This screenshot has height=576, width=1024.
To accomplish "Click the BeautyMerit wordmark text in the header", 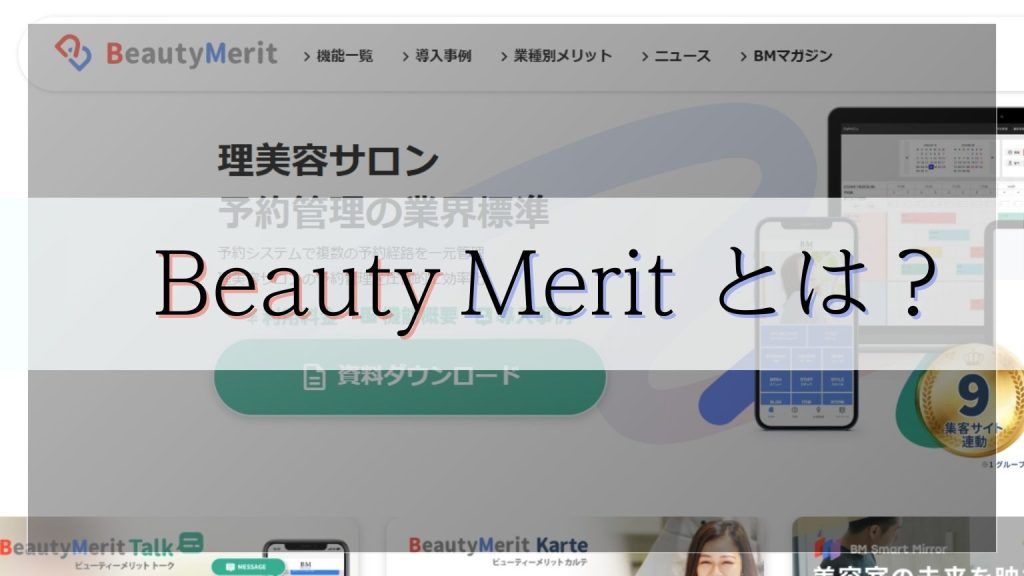I will coord(191,54).
